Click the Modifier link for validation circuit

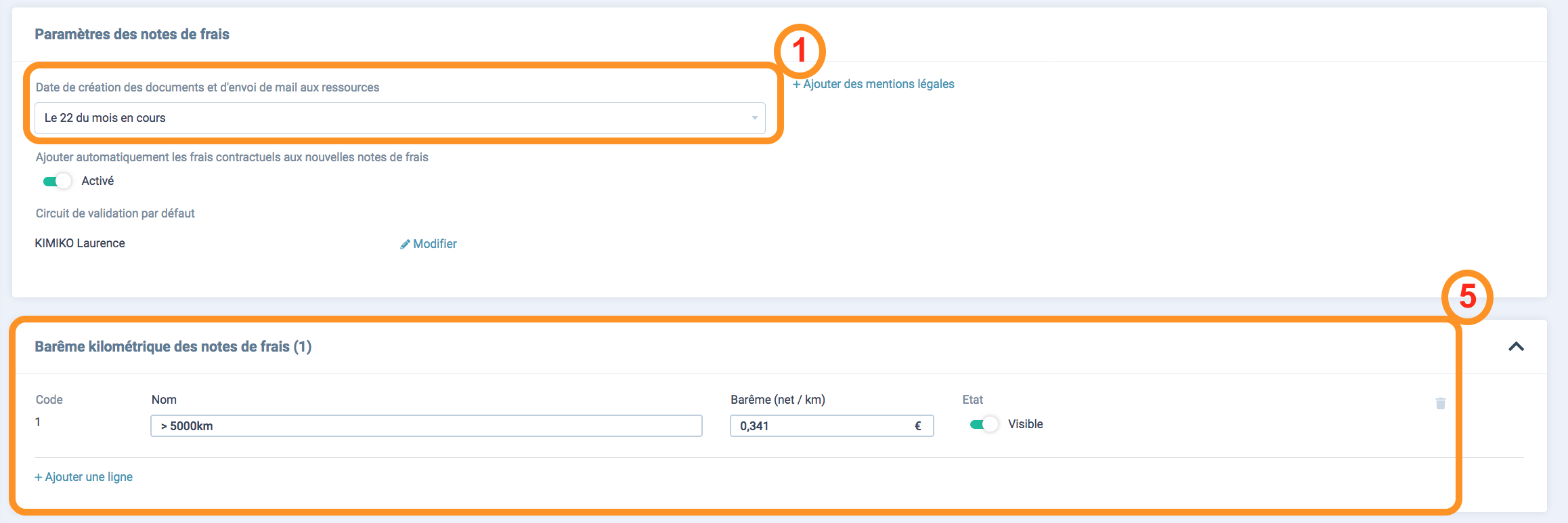coord(435,244)
